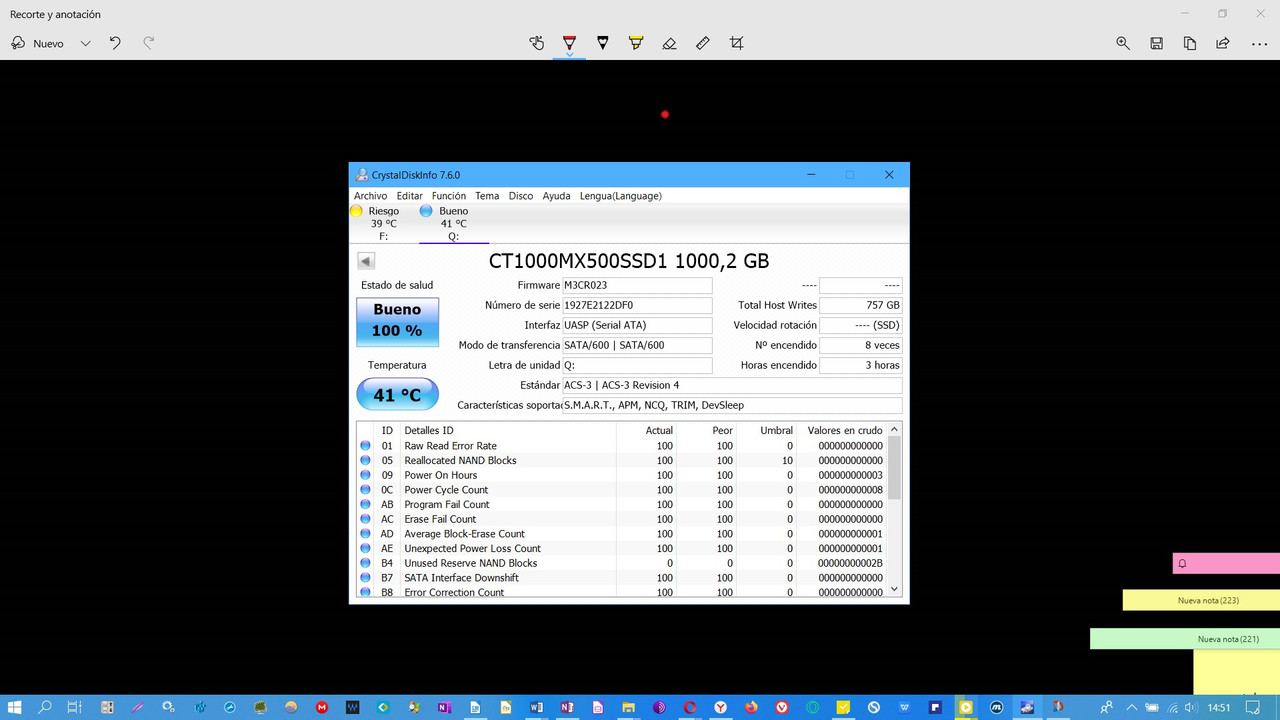
Task: Show hidden system tray icons
Action: tap(1131, 707)
